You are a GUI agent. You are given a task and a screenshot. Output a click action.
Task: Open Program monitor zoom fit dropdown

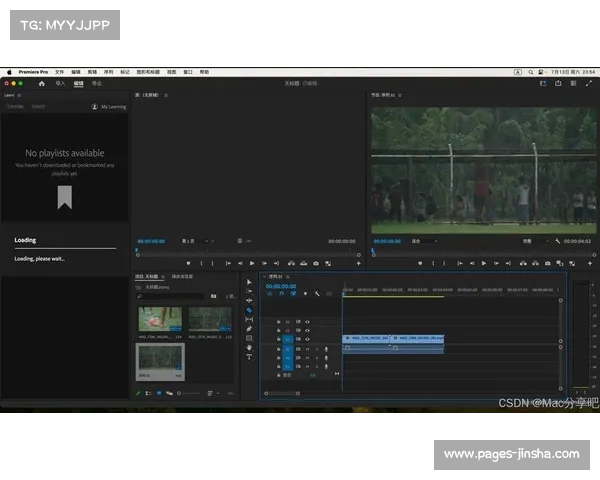coord(425,241)
